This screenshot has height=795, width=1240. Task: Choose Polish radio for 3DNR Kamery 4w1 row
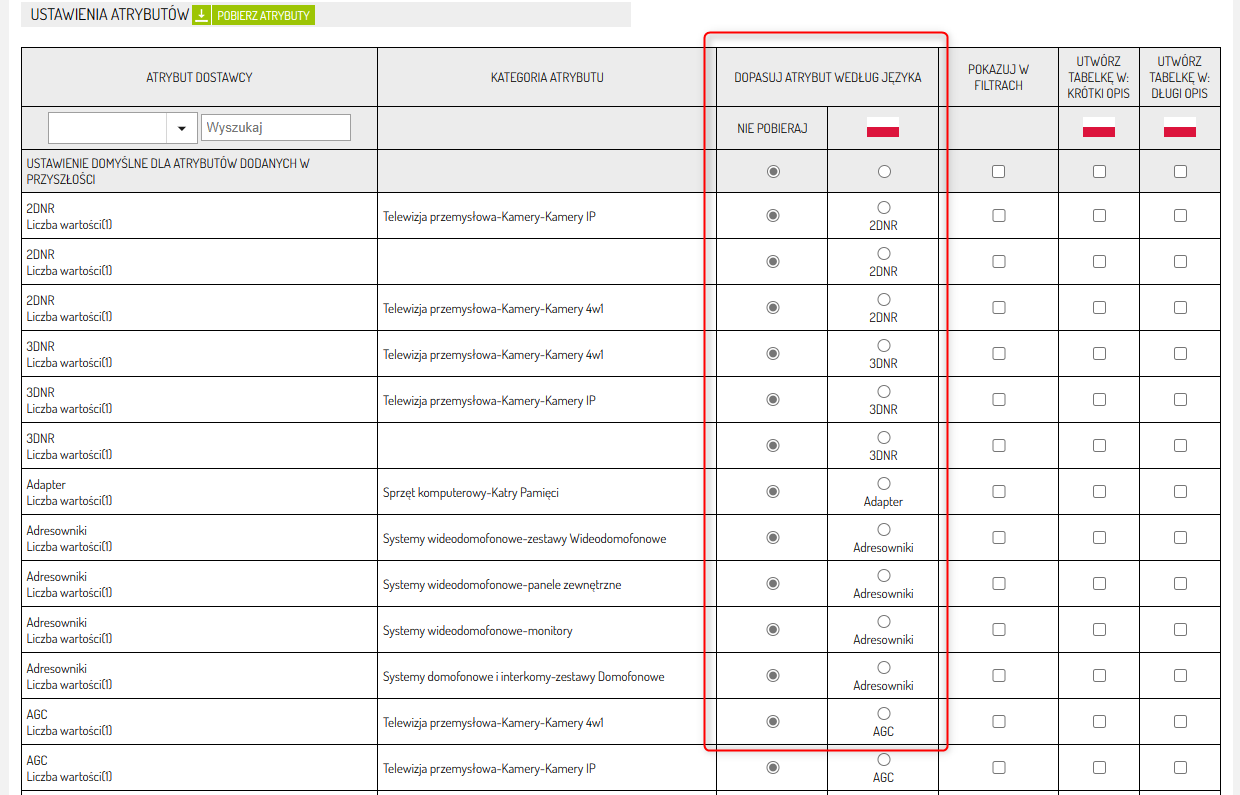click(883, 345)
